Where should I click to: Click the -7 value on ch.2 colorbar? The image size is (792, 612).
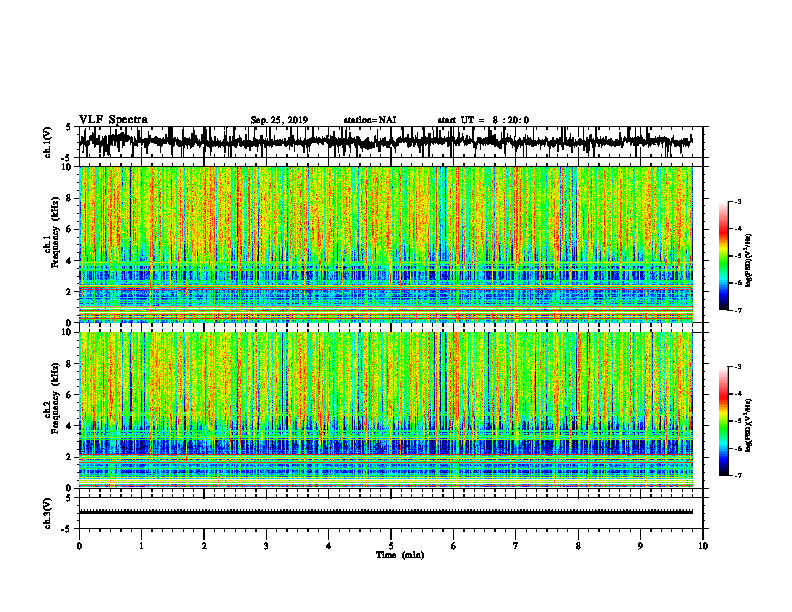pyautogui.click(x=738, y=476)
